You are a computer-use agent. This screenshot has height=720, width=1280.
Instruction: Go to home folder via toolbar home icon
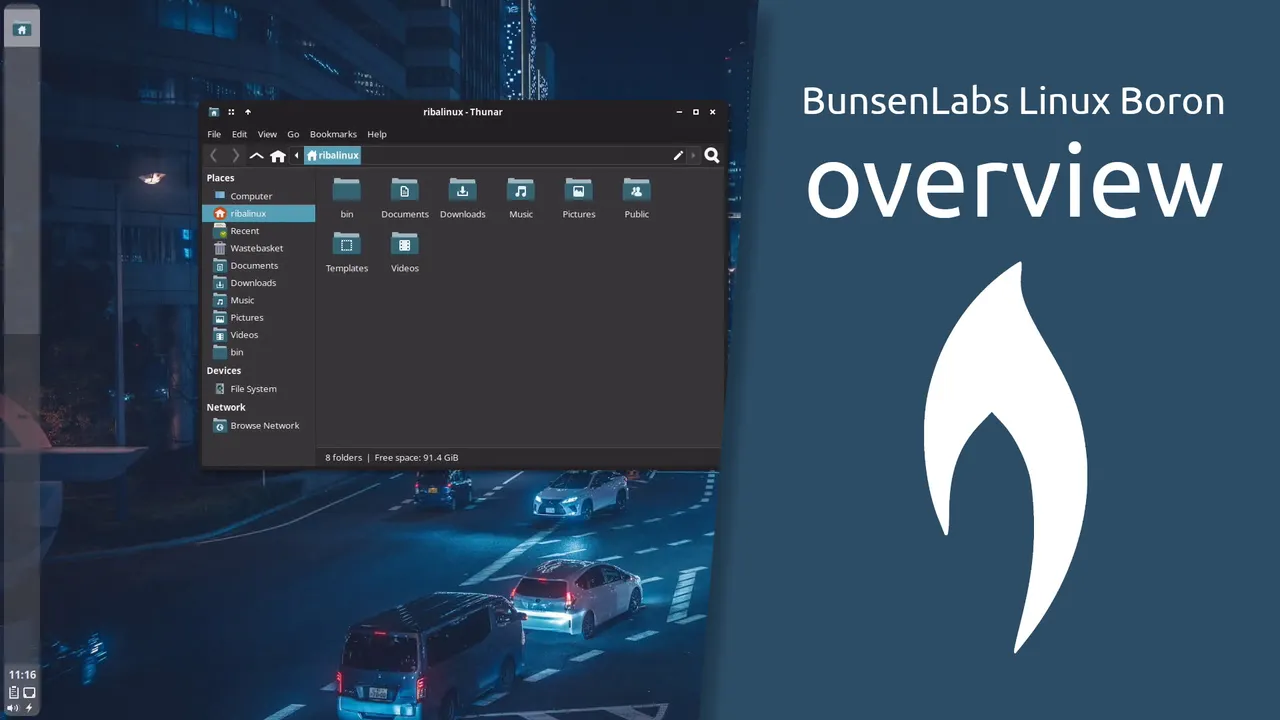pyautogui.click(x=278, y=155)
